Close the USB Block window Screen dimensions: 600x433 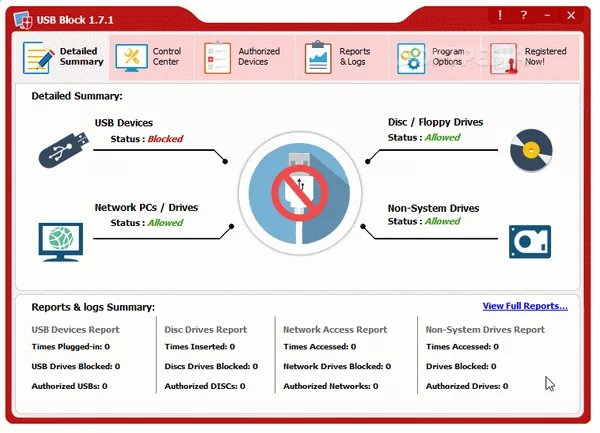tap(571, 15)
